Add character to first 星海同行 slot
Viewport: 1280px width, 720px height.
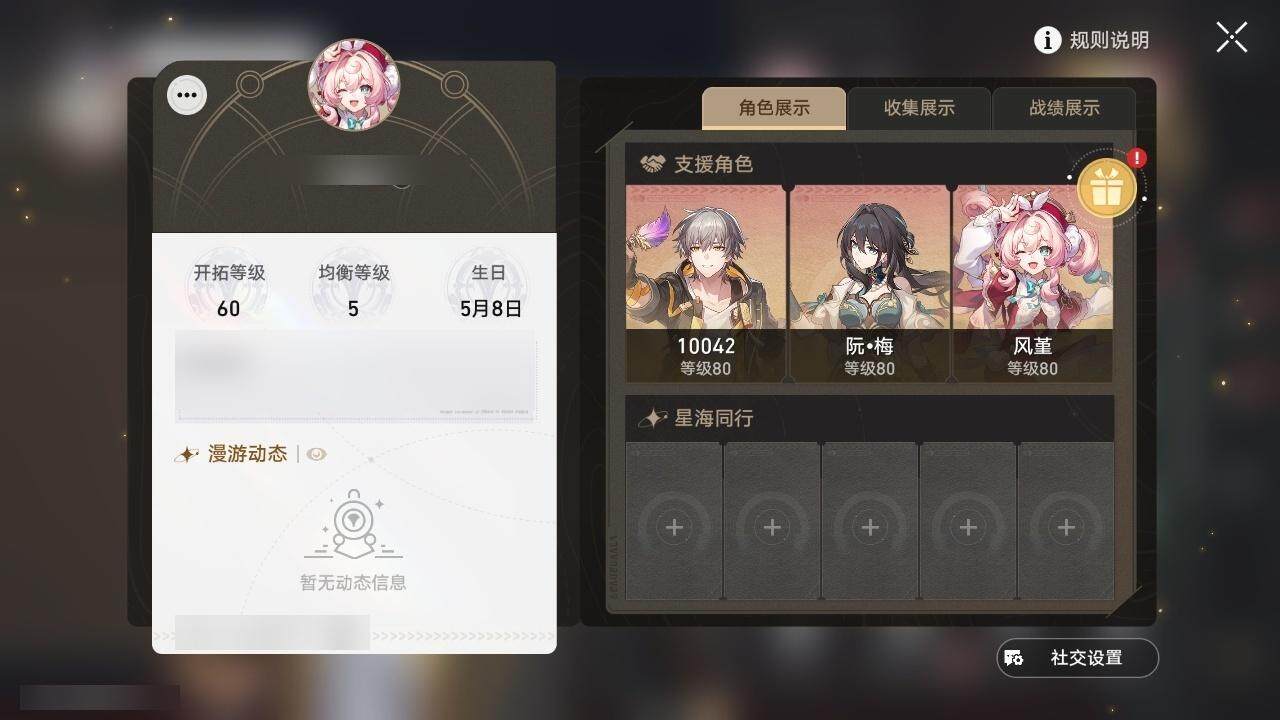click(674, 521)
